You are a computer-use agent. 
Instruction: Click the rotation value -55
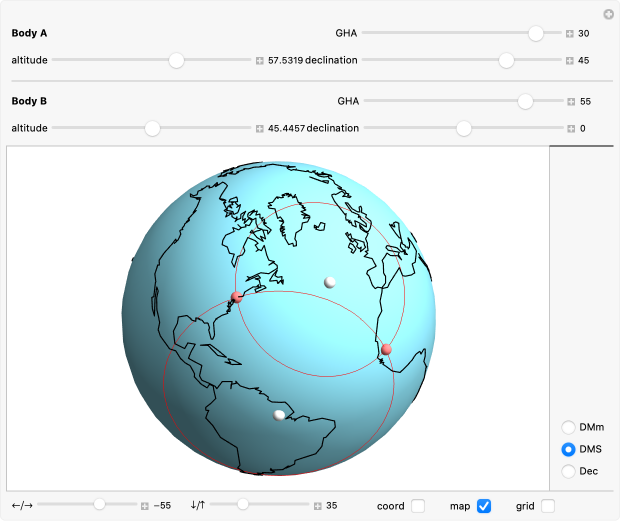tap(162, 506)
